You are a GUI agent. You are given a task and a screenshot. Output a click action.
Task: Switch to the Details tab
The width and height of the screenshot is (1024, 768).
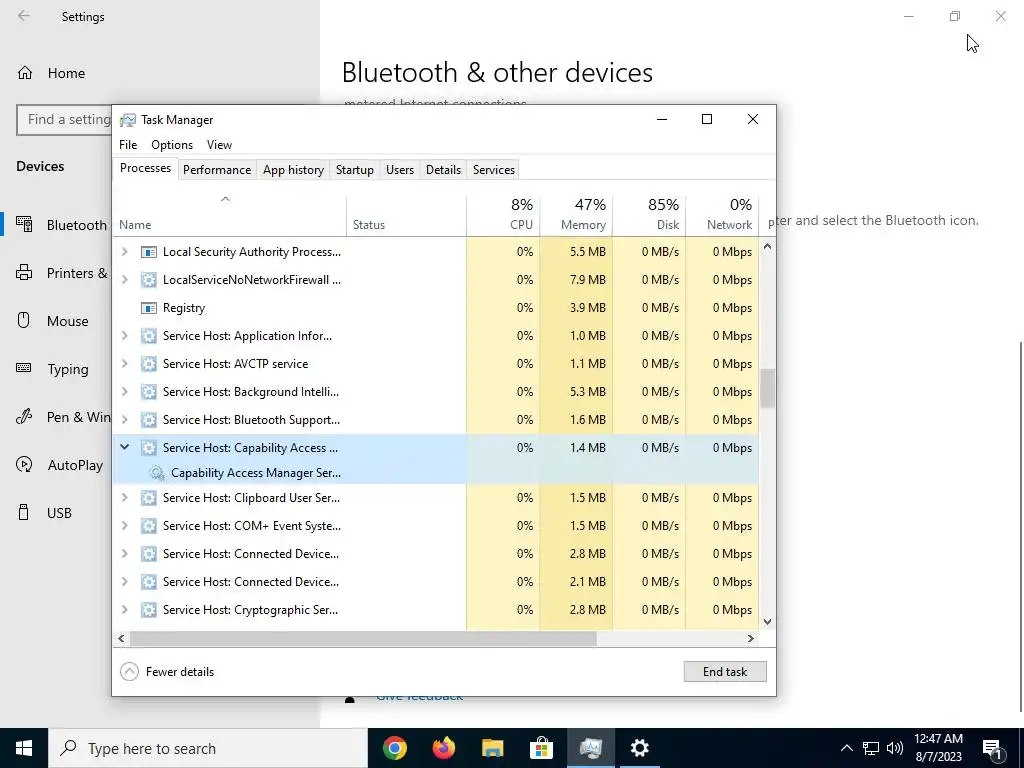[x=443, y=170]
